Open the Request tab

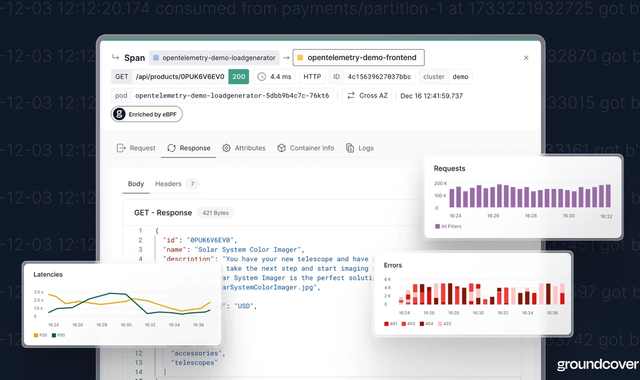click(136, 148)
